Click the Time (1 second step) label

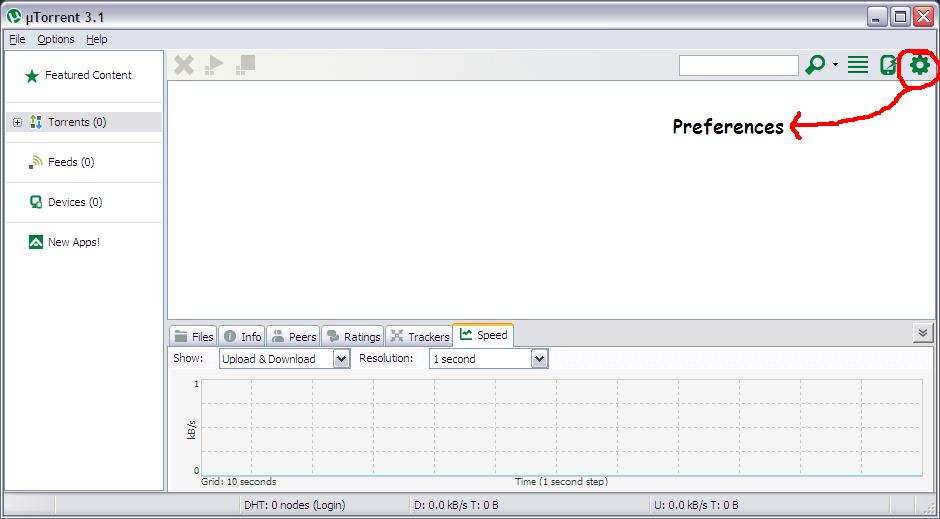tap(561, 481)
